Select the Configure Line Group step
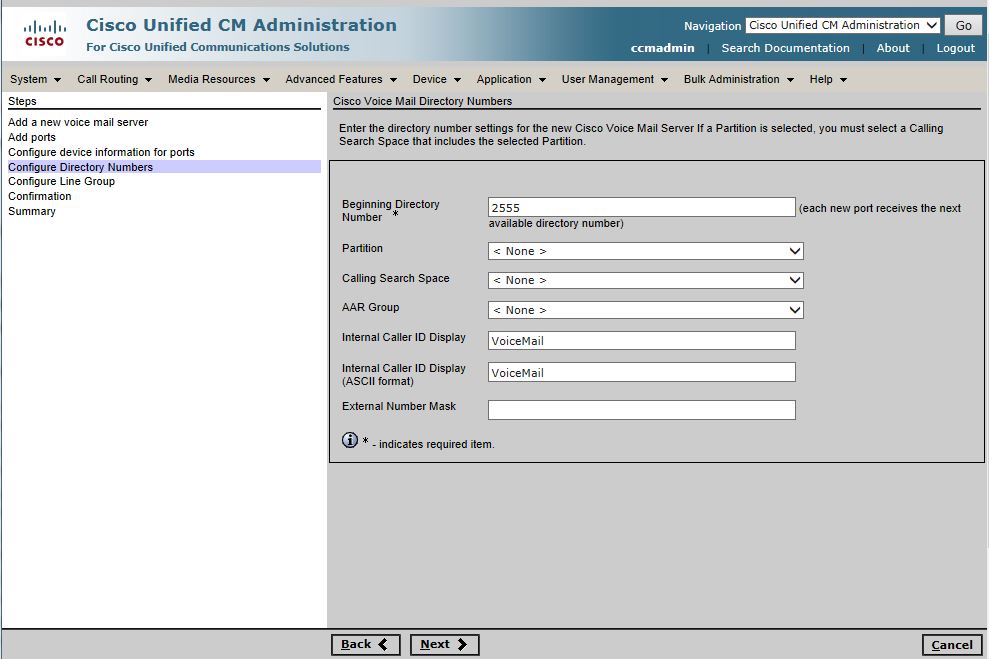 pos(61,182)
